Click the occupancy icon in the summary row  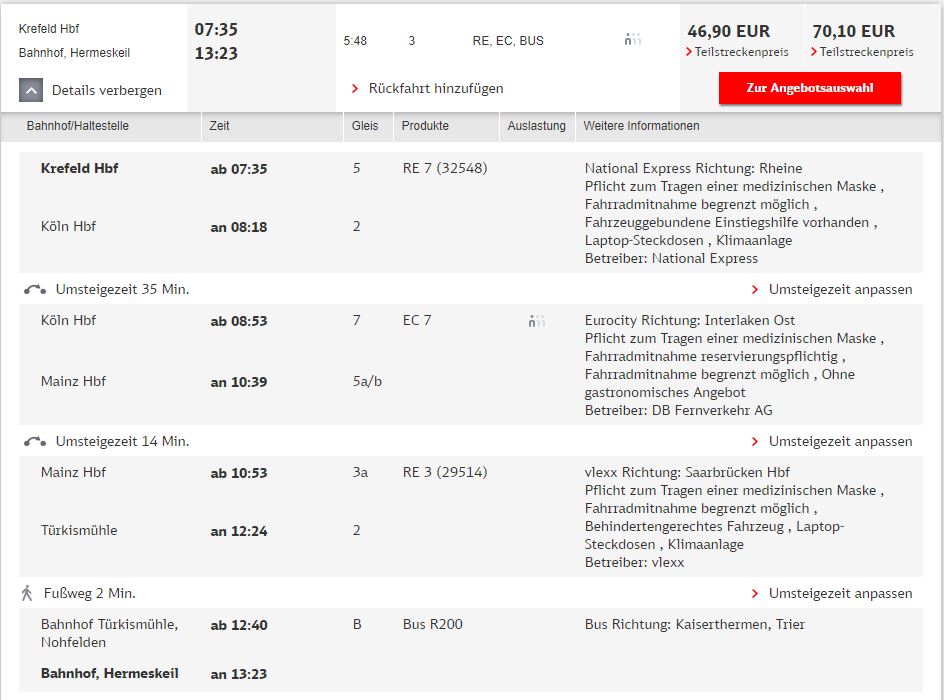pyautogui.click(x=633, y=40)
